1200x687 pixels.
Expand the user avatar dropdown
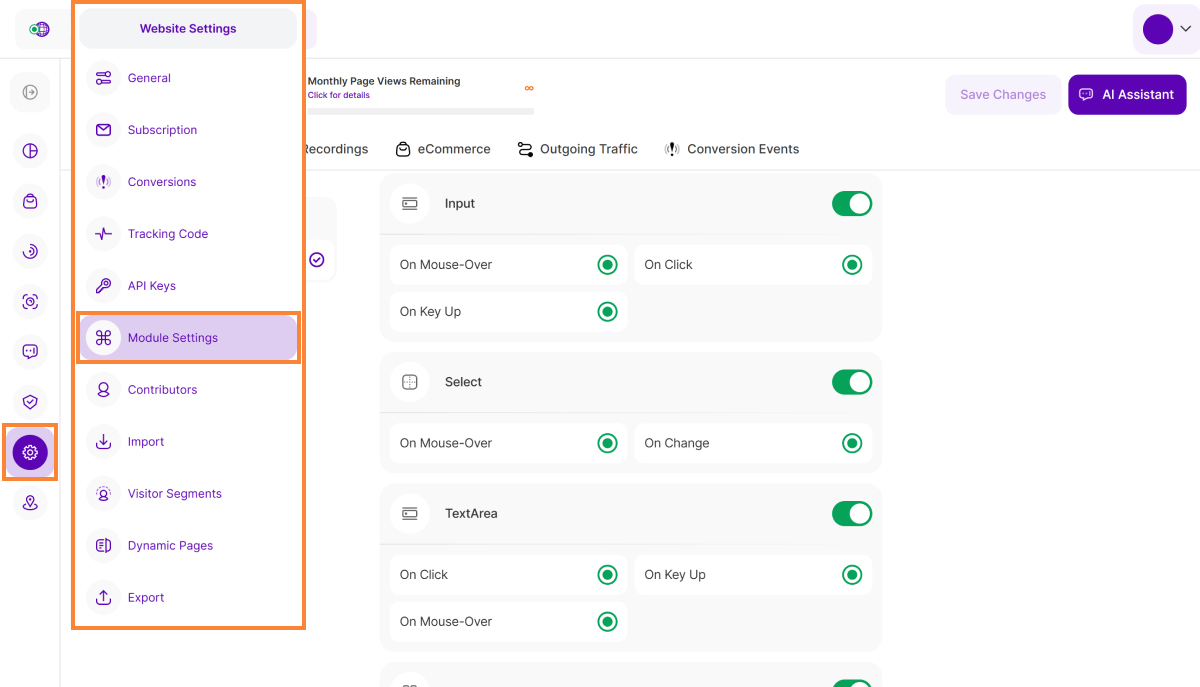click(x=1165, y=29)
